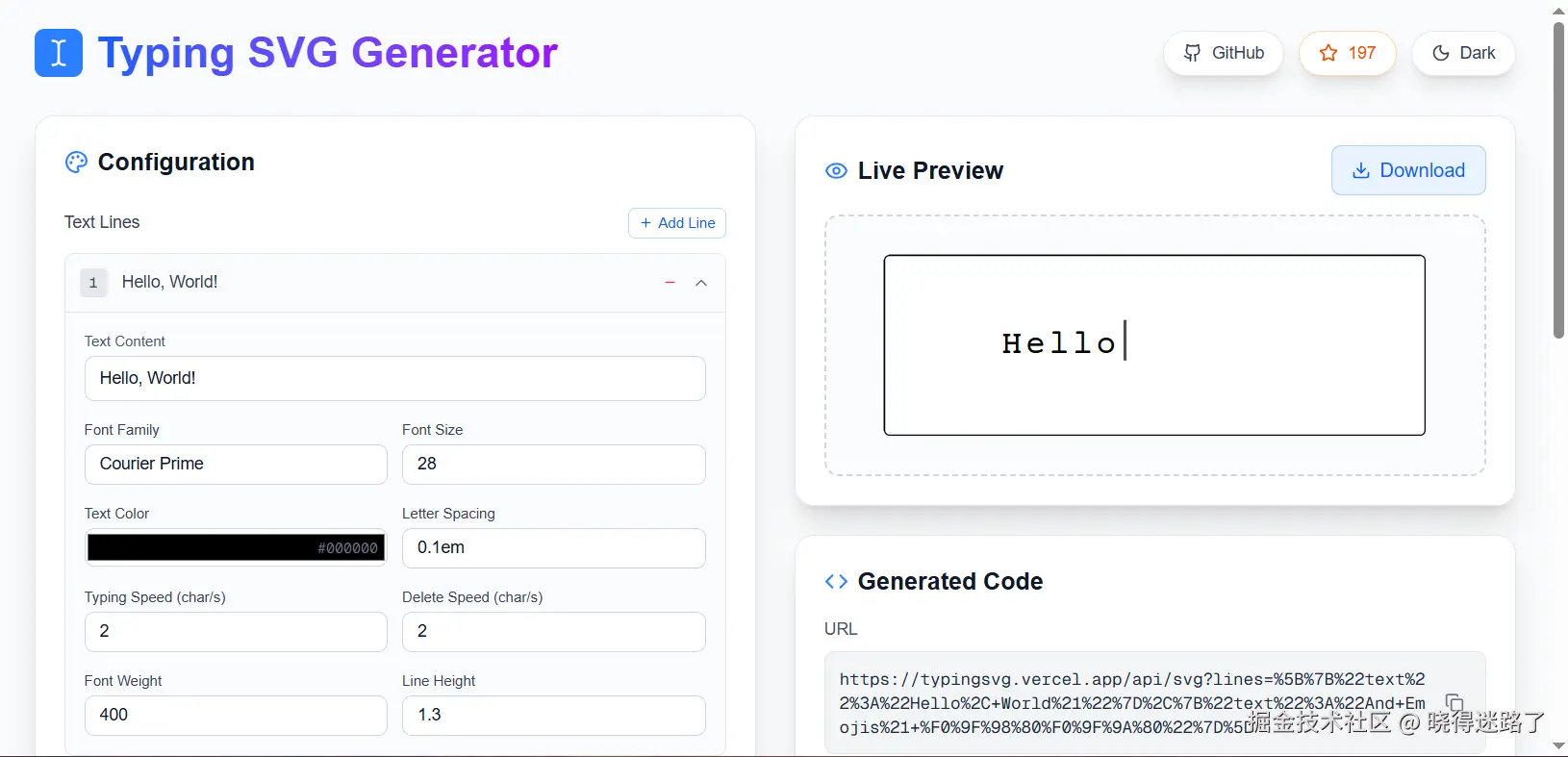This screenshot has height=757, width=1568.
Task: Click the eye icon beside Live Preview
Action: tap(836, 171)
